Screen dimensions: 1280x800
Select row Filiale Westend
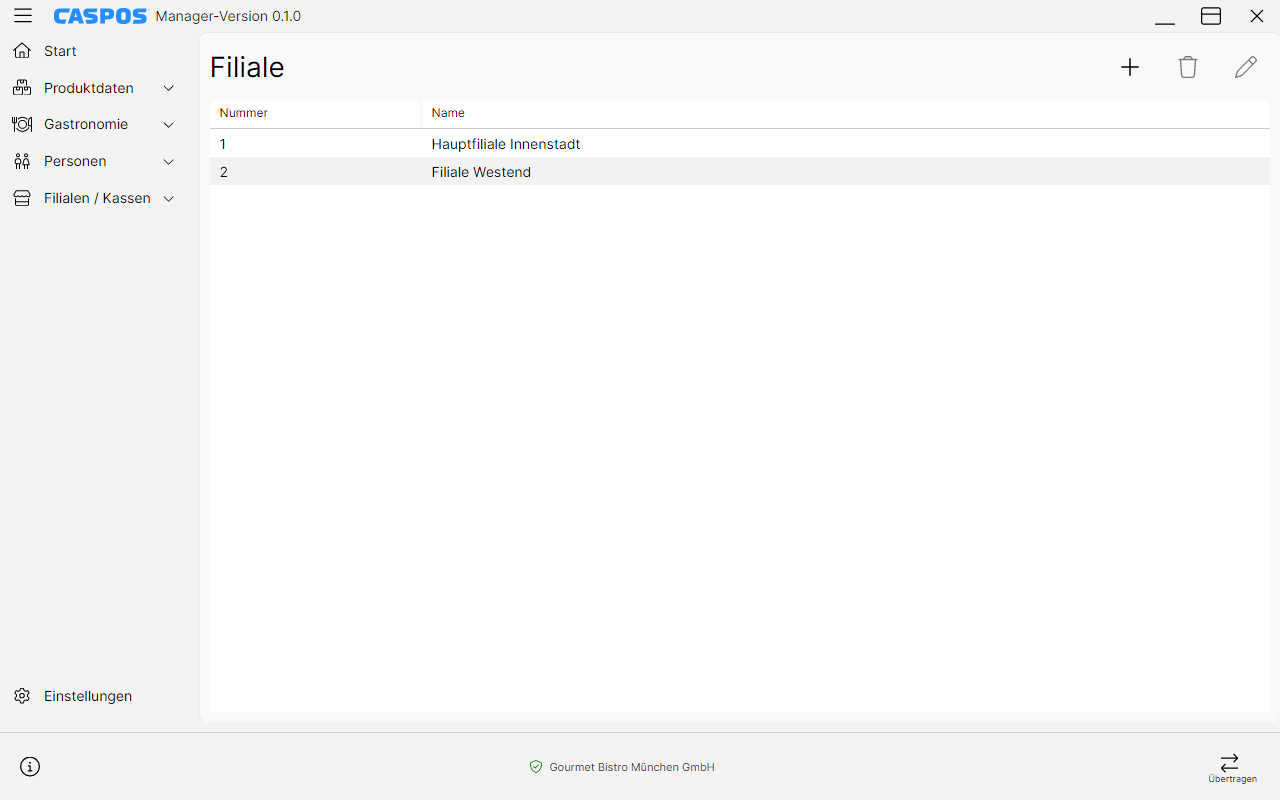(740, 172)
